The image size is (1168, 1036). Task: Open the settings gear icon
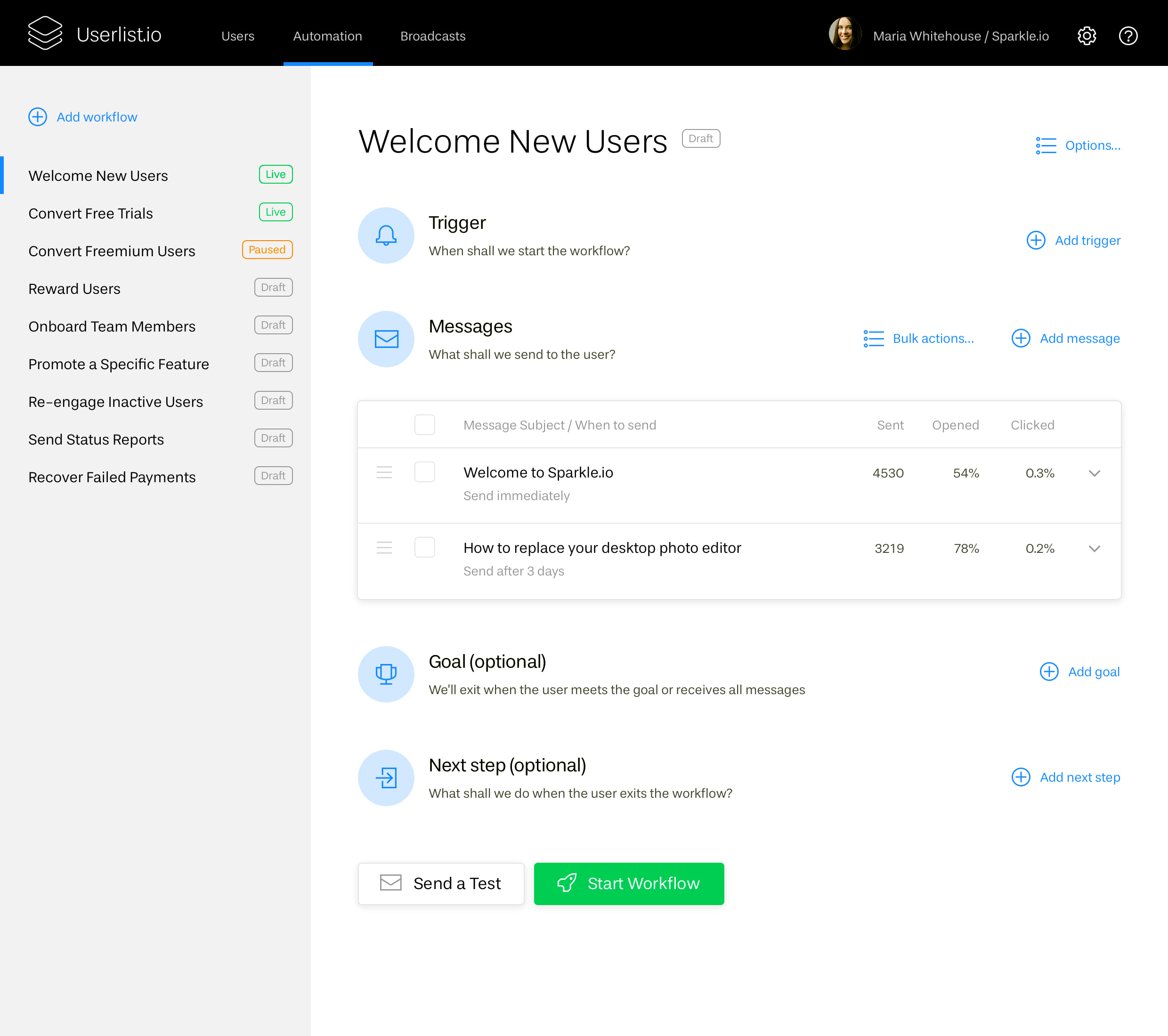pyautogui.click(x=1087, y=35)
